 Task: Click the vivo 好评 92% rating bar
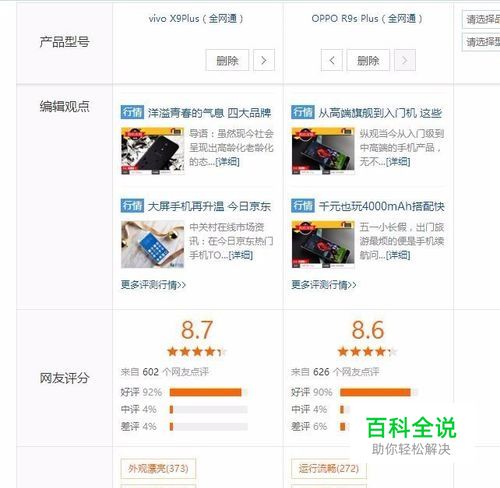pos(208,392)
